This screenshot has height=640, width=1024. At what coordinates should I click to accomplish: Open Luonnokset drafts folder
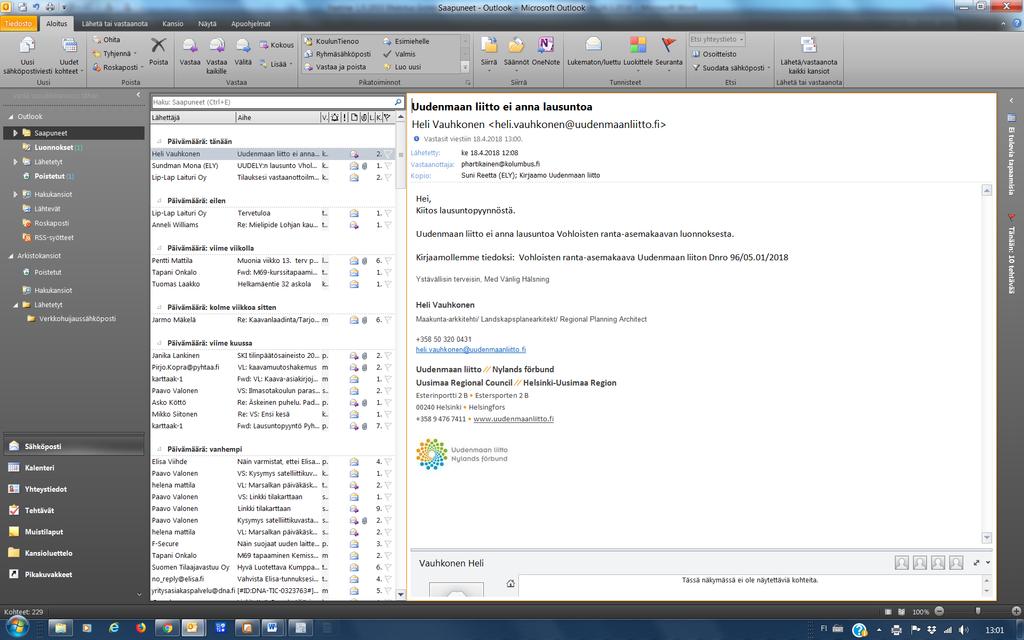point(54,148)
